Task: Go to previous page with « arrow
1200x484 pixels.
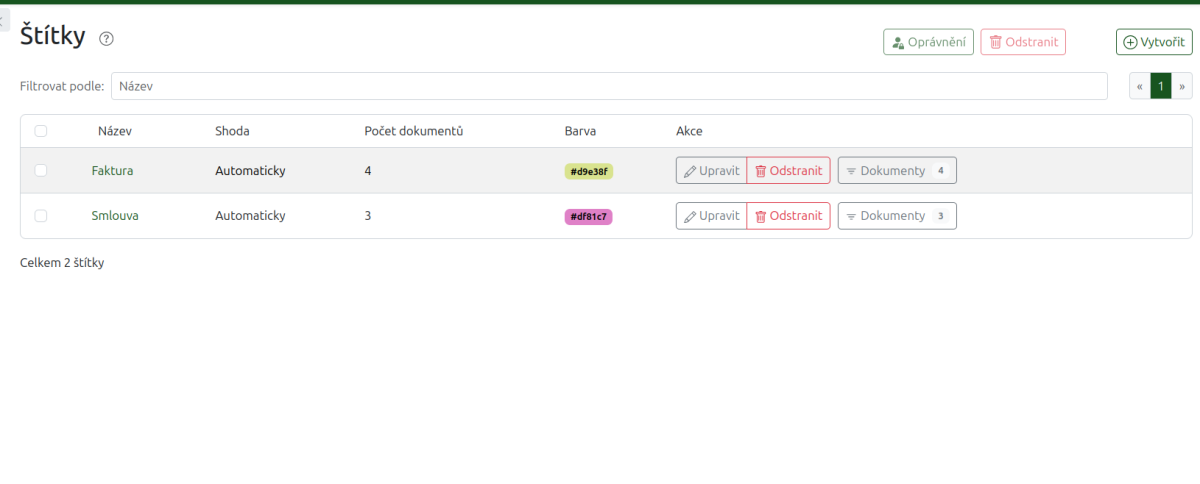Action: [x=1140, y=86]
